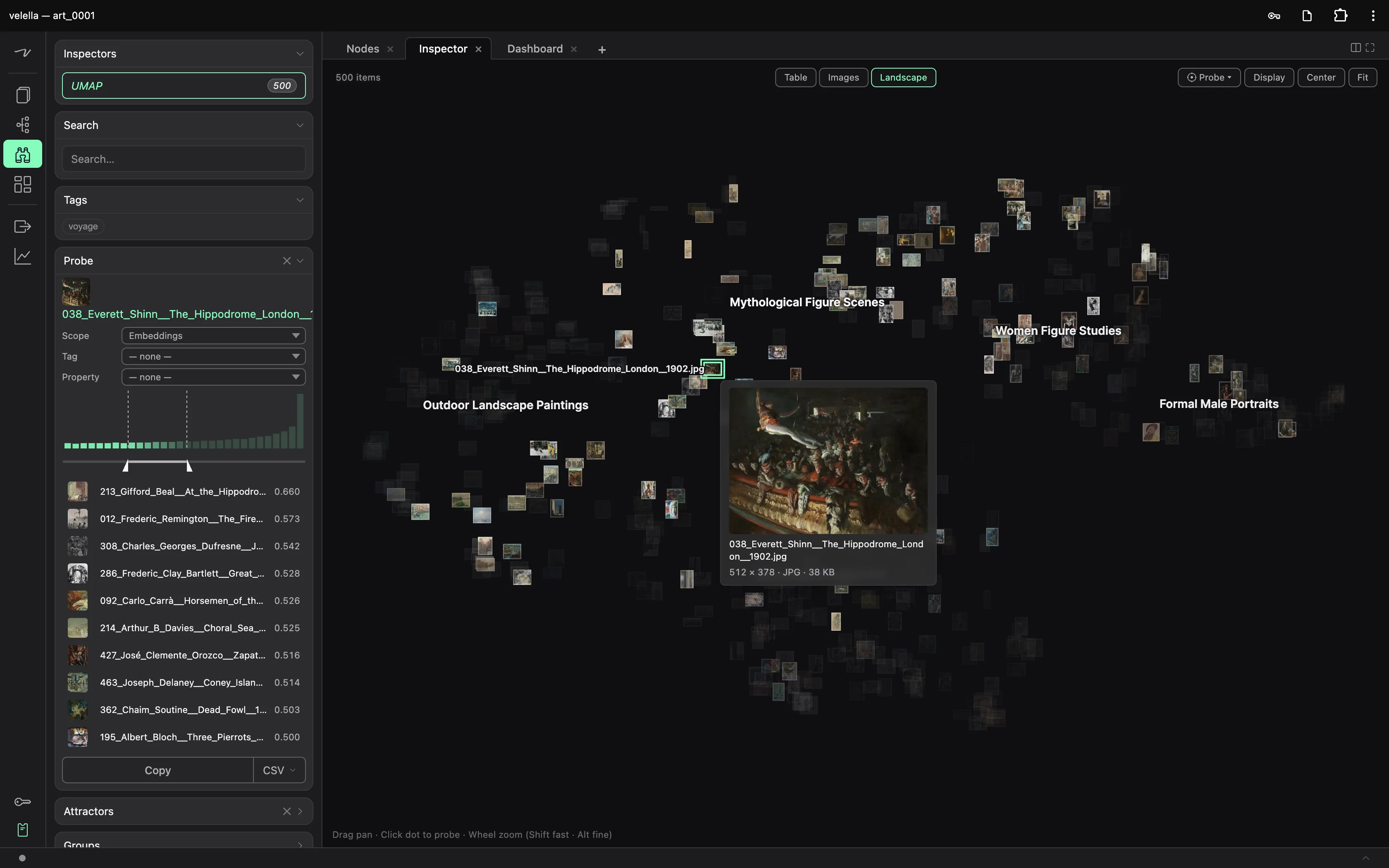Close the Inspector tab

click(x=478, y=49)
